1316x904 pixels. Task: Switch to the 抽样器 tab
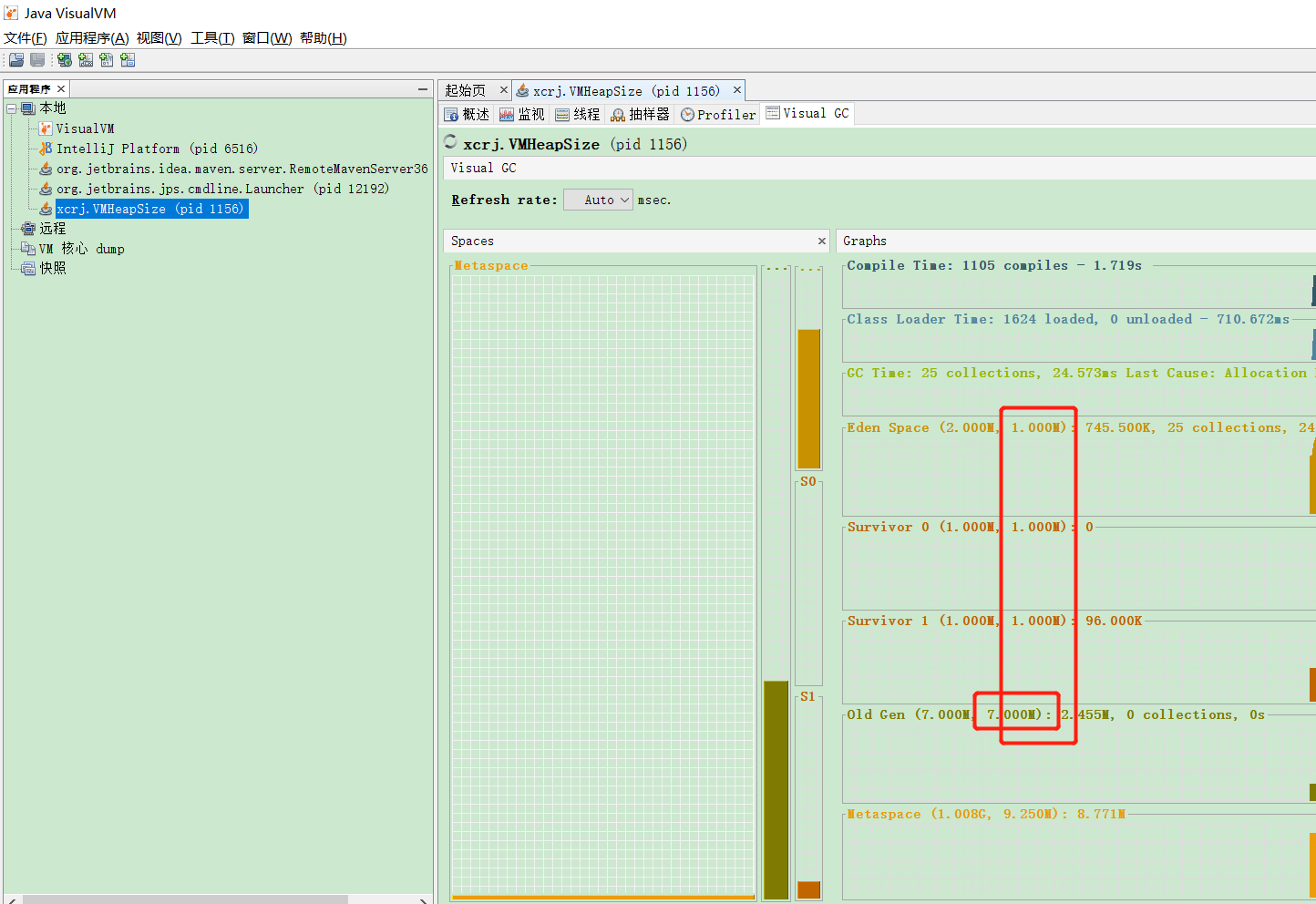[x=641, y=115]
